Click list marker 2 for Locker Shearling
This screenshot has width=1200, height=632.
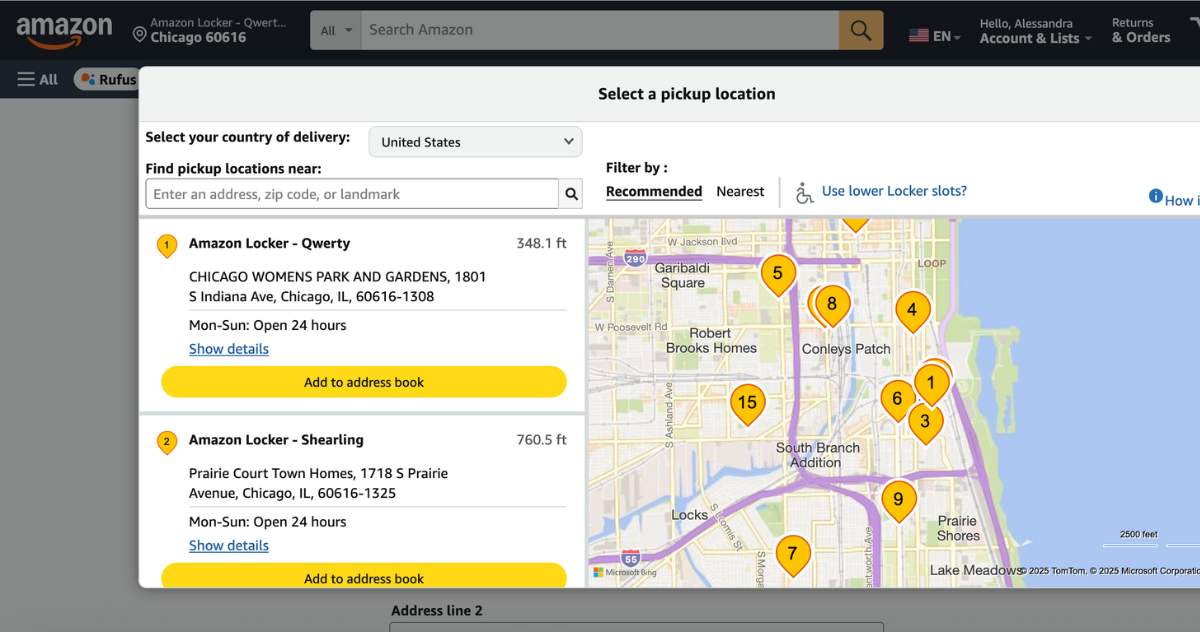(x=167, y=442)
